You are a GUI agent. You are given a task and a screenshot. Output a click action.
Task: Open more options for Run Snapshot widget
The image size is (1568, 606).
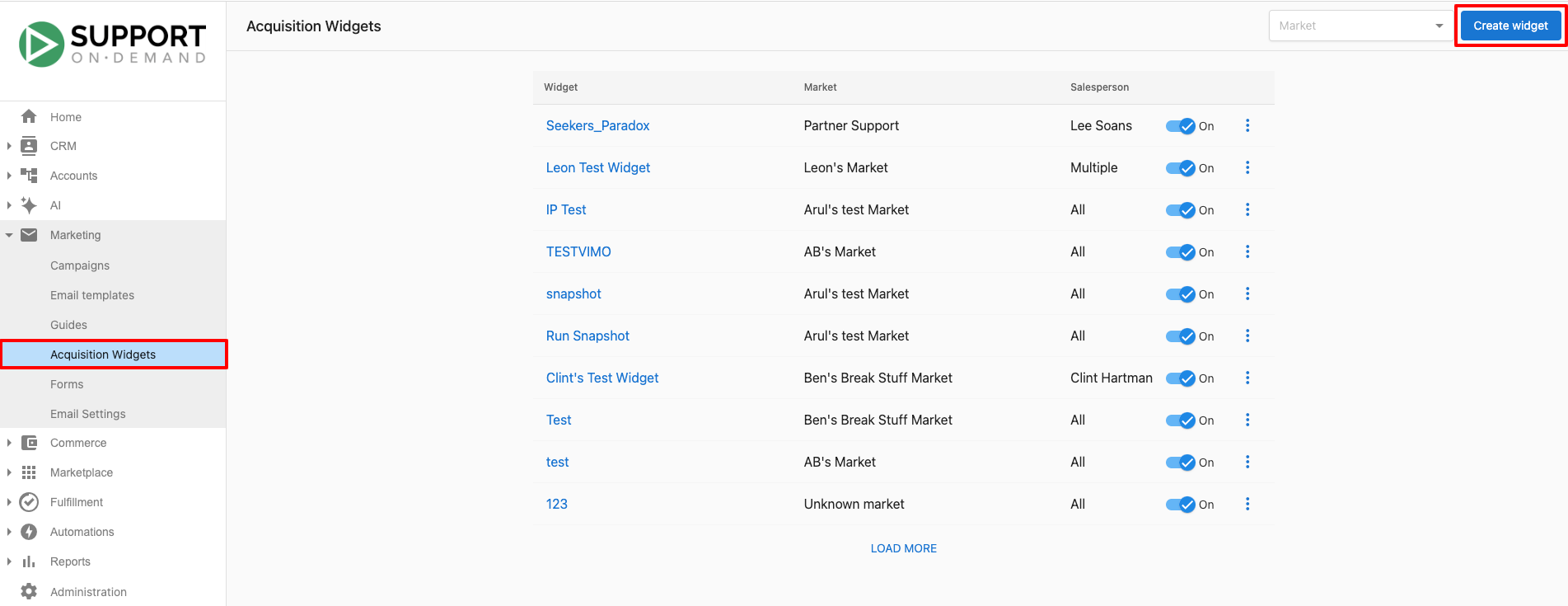pos(1247,336)
